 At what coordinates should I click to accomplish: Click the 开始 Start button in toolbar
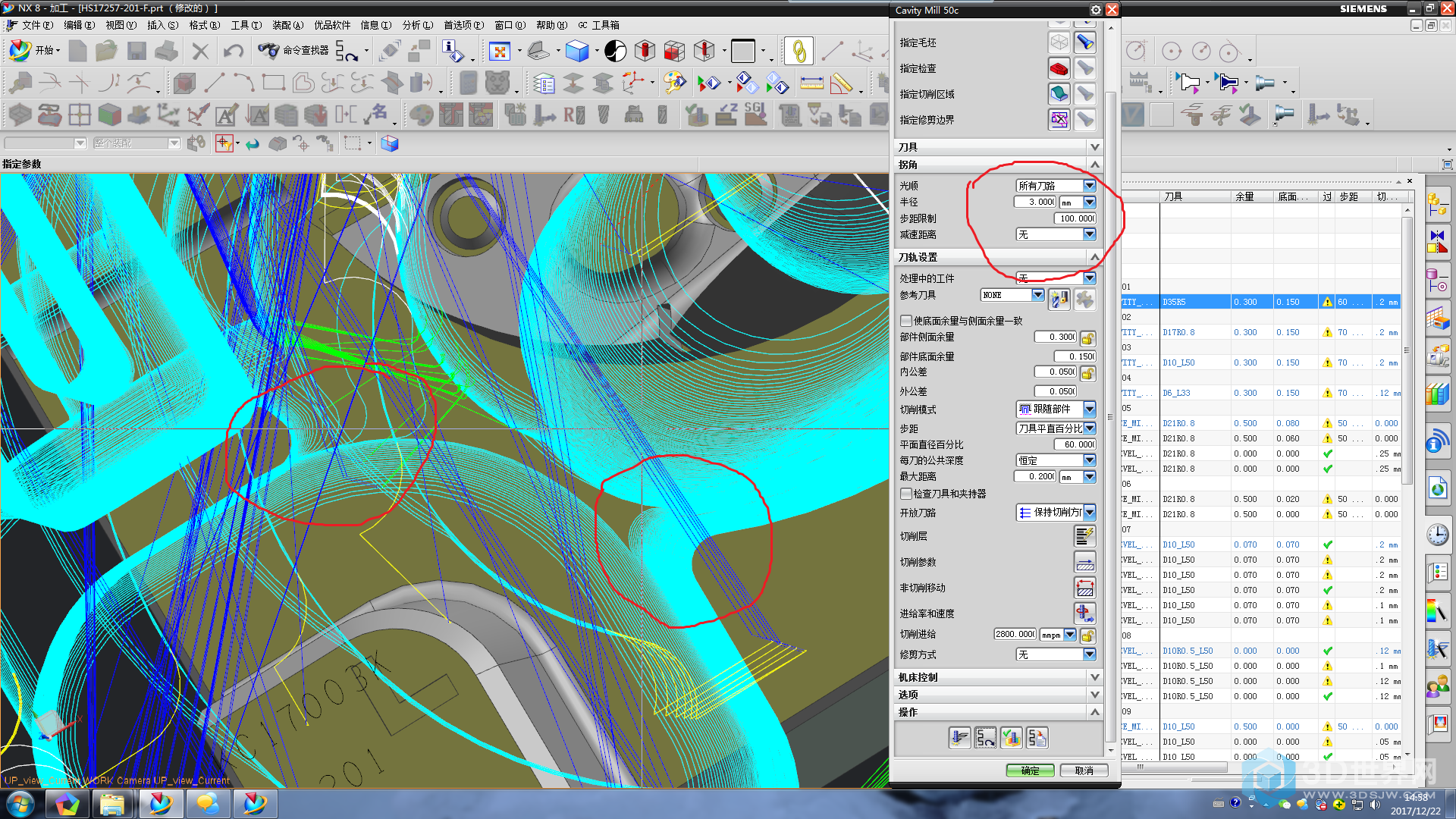pyautogui.click(x=33, y=51)
